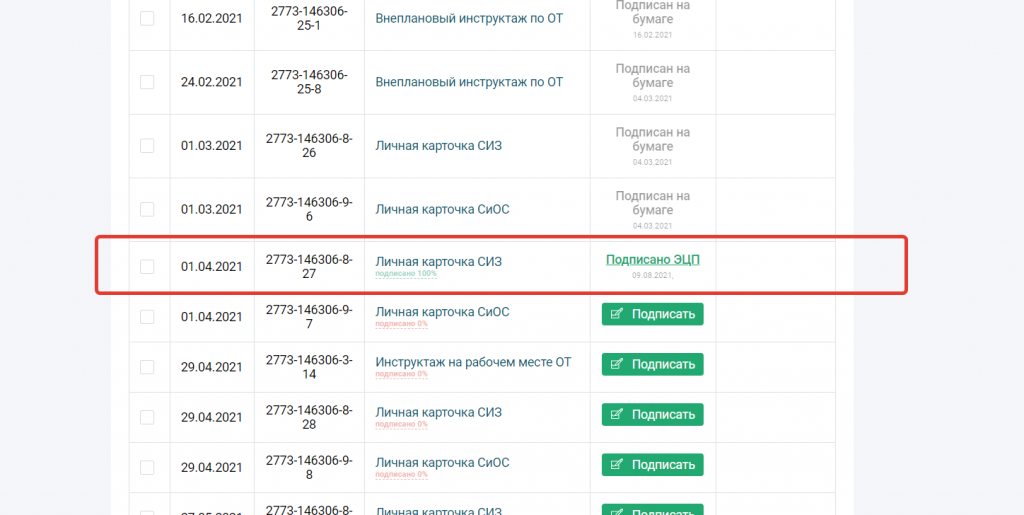The height and width of the screenshot is (515, 1024).
Task: Open Личная карточка СиОС dated 29.04.2021
Action: 442,462
